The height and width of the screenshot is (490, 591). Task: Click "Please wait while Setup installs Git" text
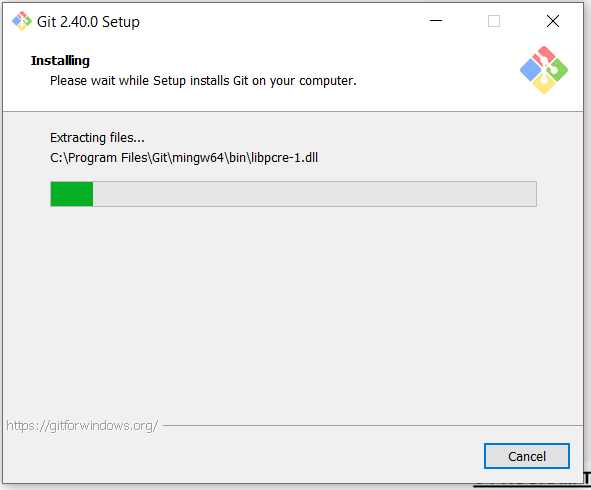pos(149,81)
